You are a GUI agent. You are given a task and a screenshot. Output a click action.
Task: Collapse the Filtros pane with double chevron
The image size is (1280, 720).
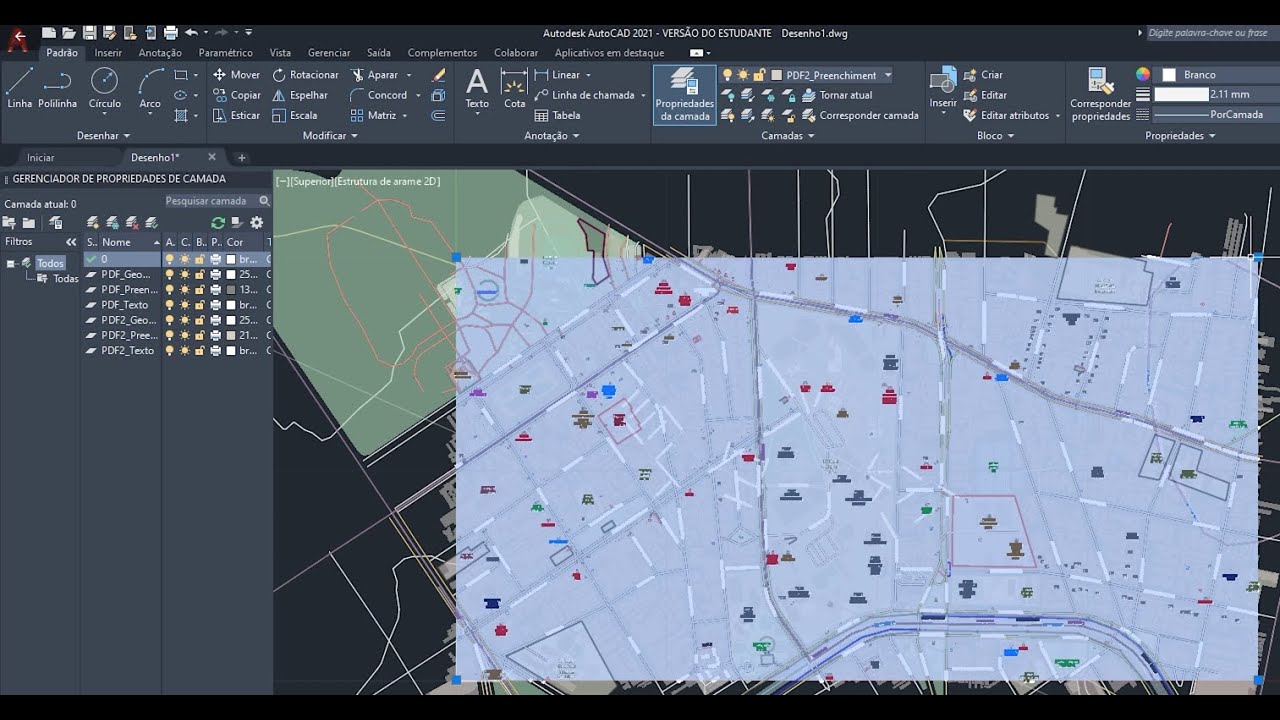coord(71,242)
